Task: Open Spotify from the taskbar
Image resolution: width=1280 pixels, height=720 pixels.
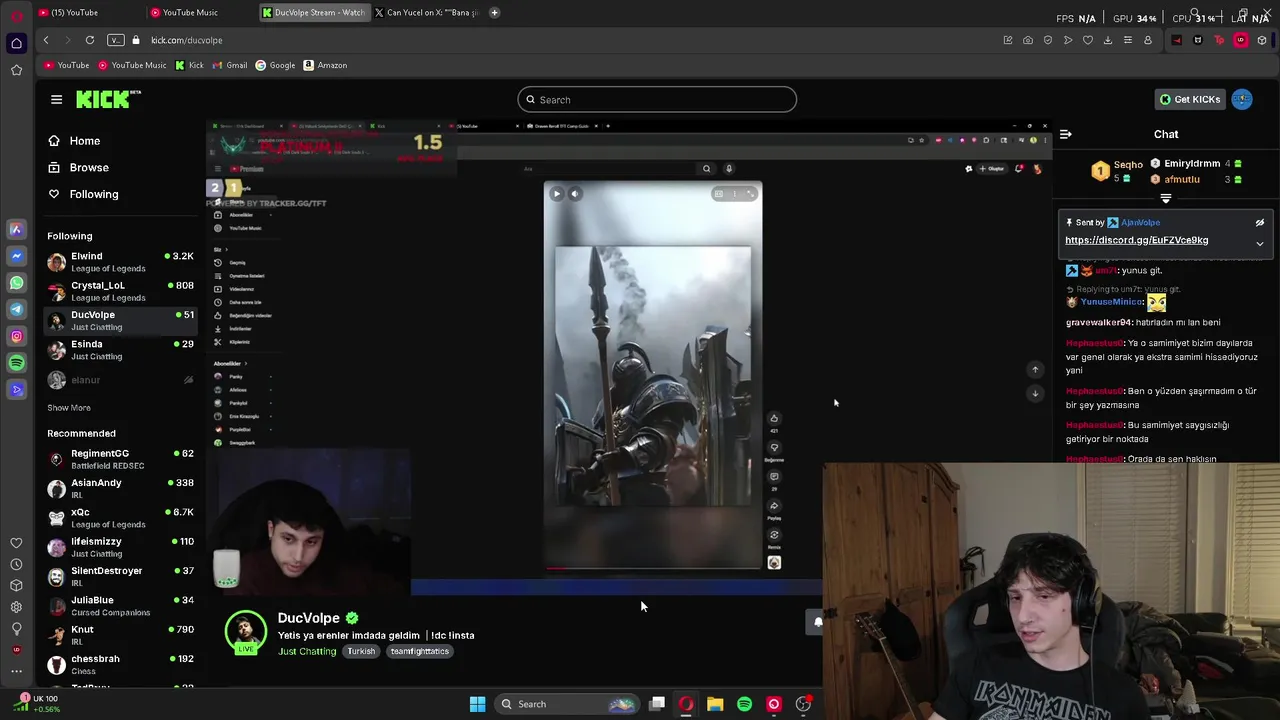Action: point(744,704)
